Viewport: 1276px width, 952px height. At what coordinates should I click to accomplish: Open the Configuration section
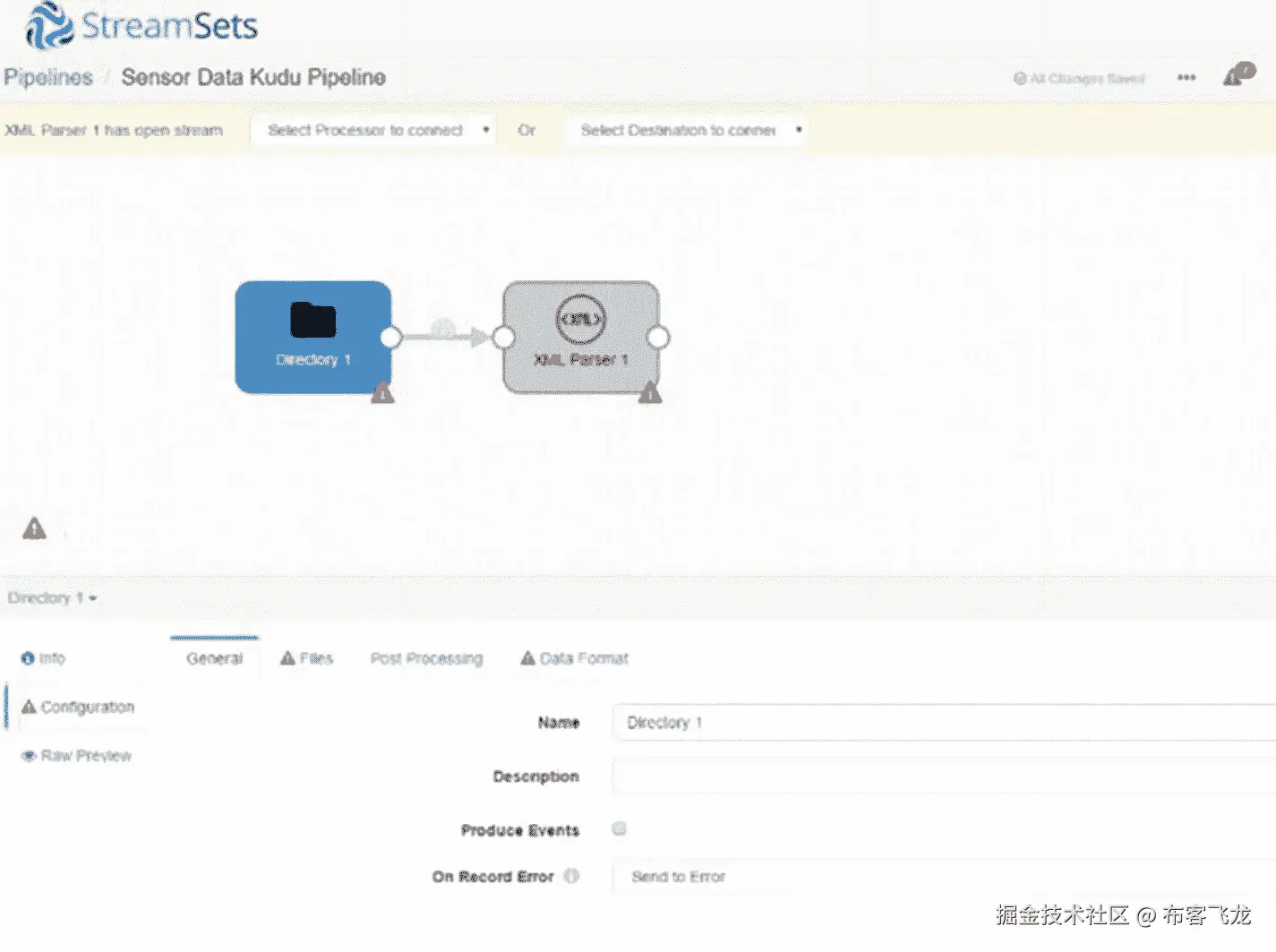tap(86, 707)
